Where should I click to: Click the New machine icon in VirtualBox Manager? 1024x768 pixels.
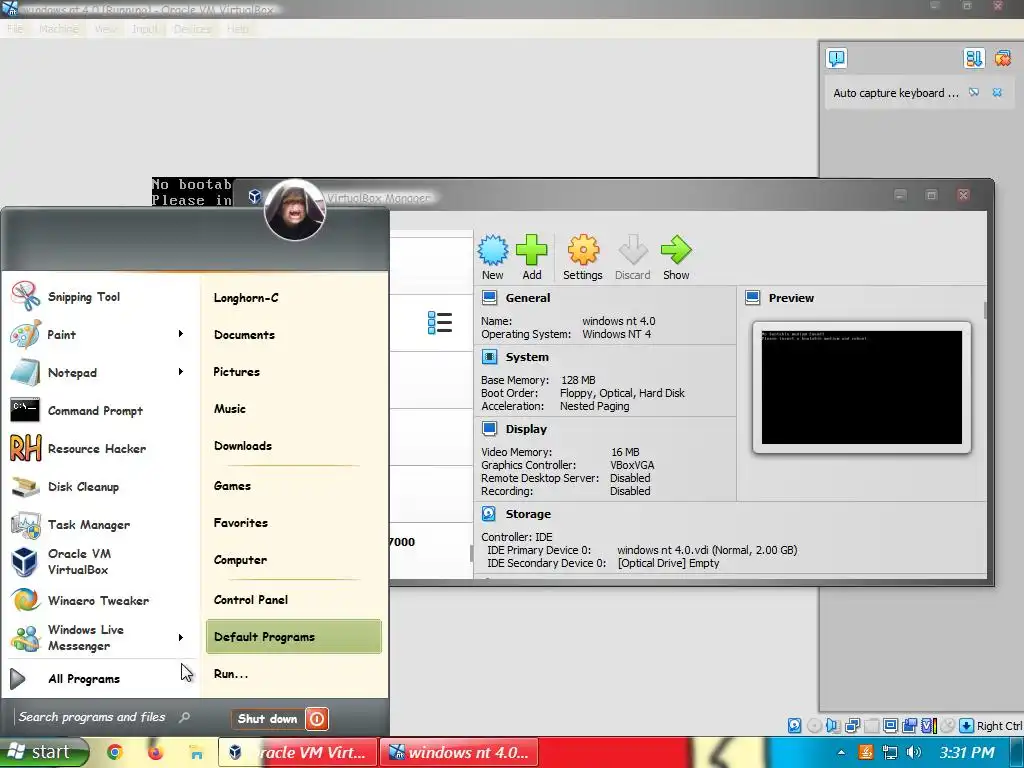(x=492, y=249)
